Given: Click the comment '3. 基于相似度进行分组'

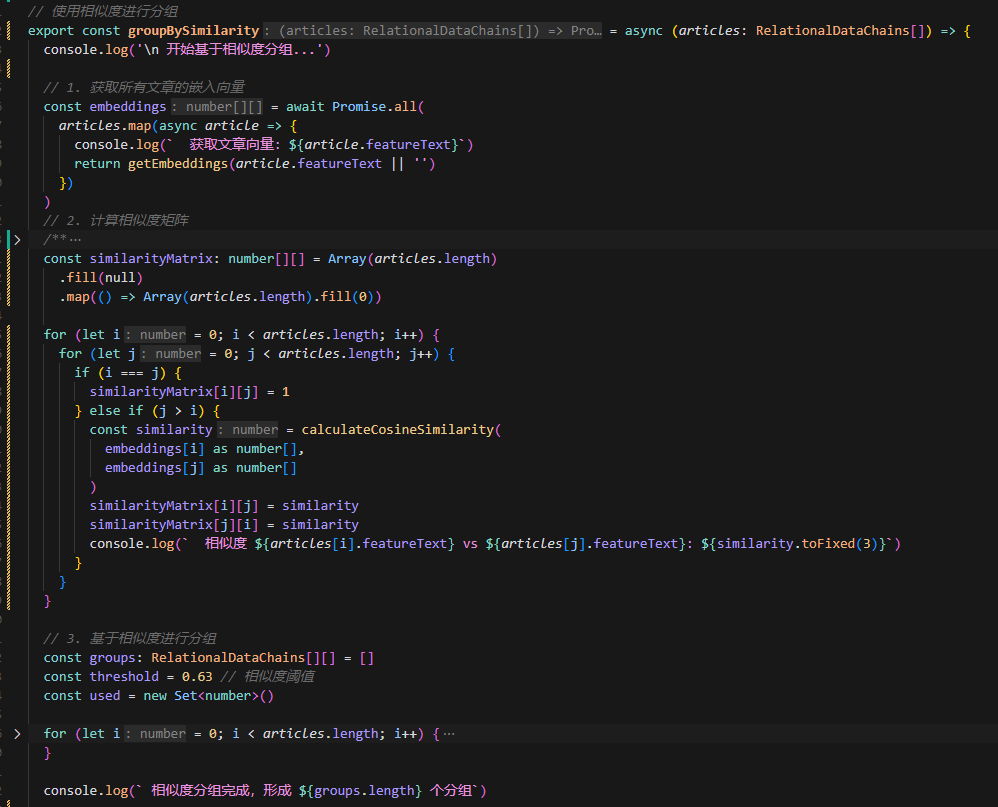Looking at the screenshot, I should tap(130, 638).
